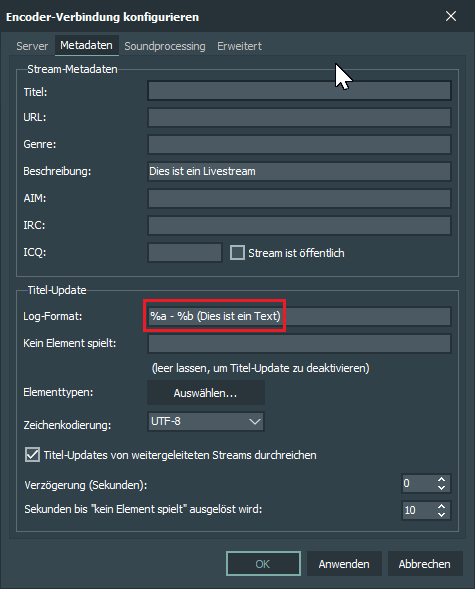Focus the Titel input field
Screen dimensions: 475x589
[x=299, y=91]
